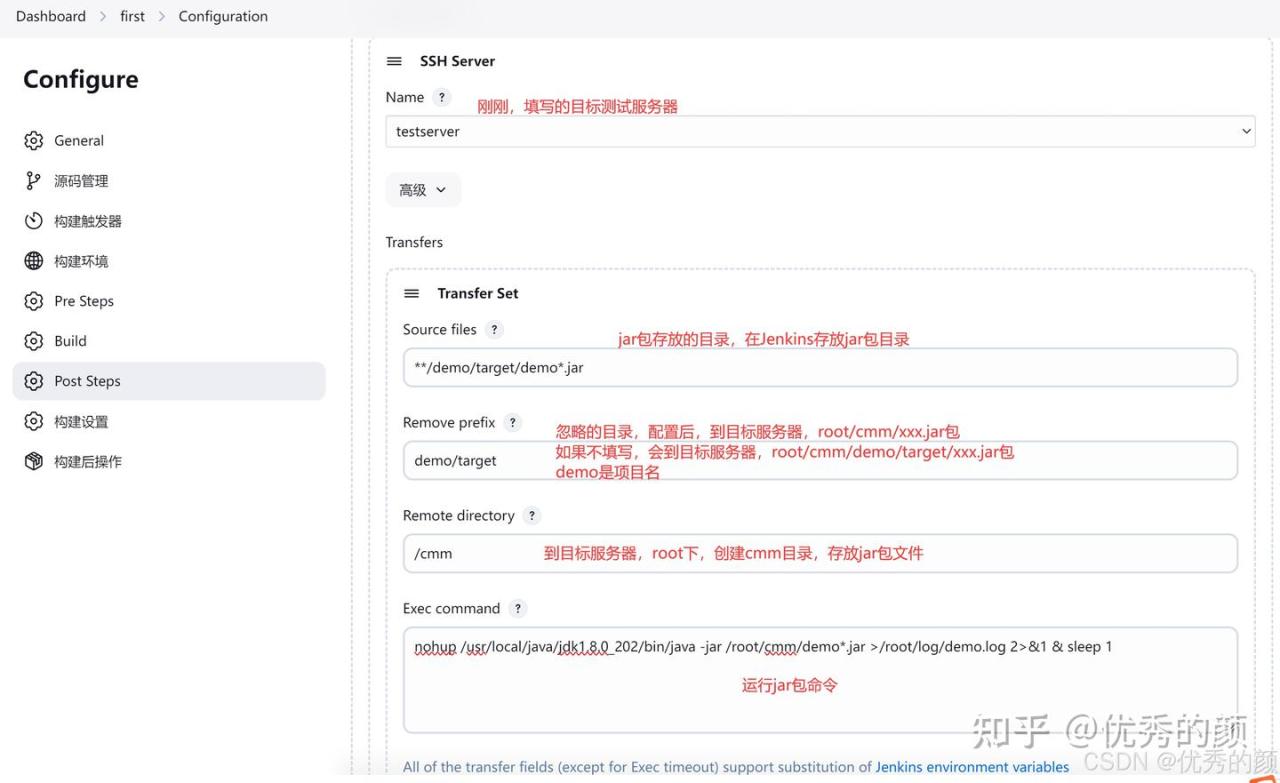Screen dimensions: 1280x783
Task: Open help for the Source files field
Action: tap(494, 330)
